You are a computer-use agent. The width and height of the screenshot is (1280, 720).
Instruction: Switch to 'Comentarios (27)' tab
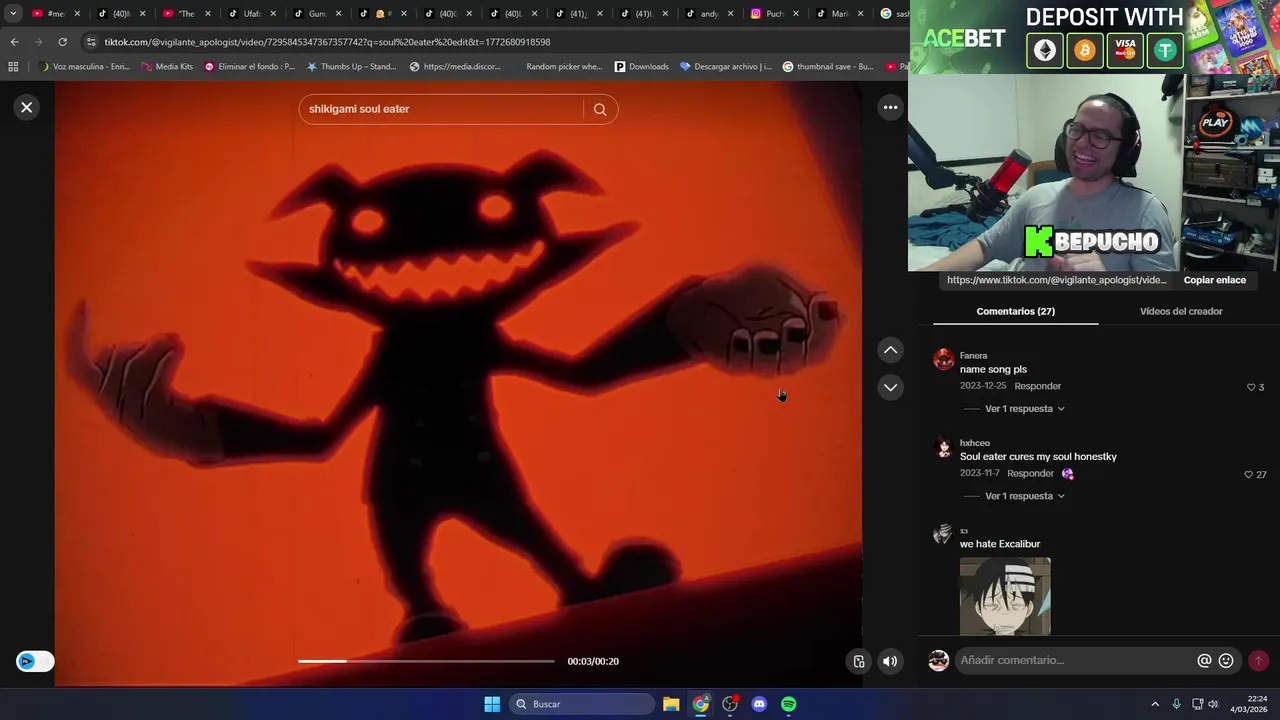1015,311
